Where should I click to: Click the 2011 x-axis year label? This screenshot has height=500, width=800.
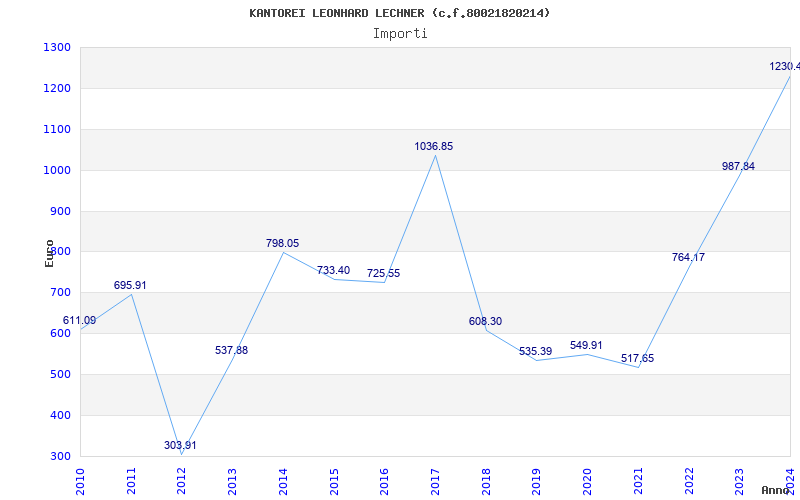coord(131,481)
